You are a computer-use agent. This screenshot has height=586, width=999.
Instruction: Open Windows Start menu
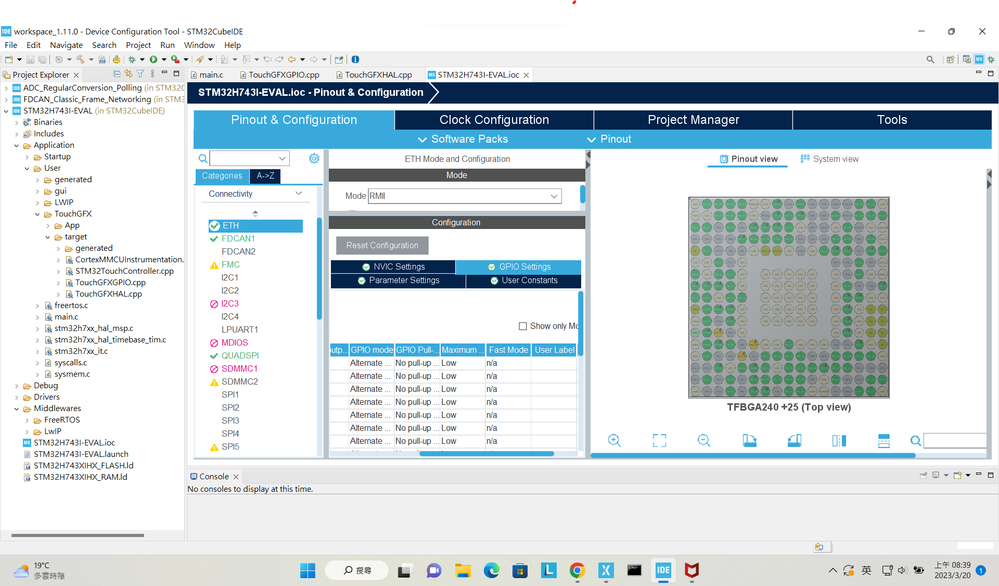(x=308, y=570)
